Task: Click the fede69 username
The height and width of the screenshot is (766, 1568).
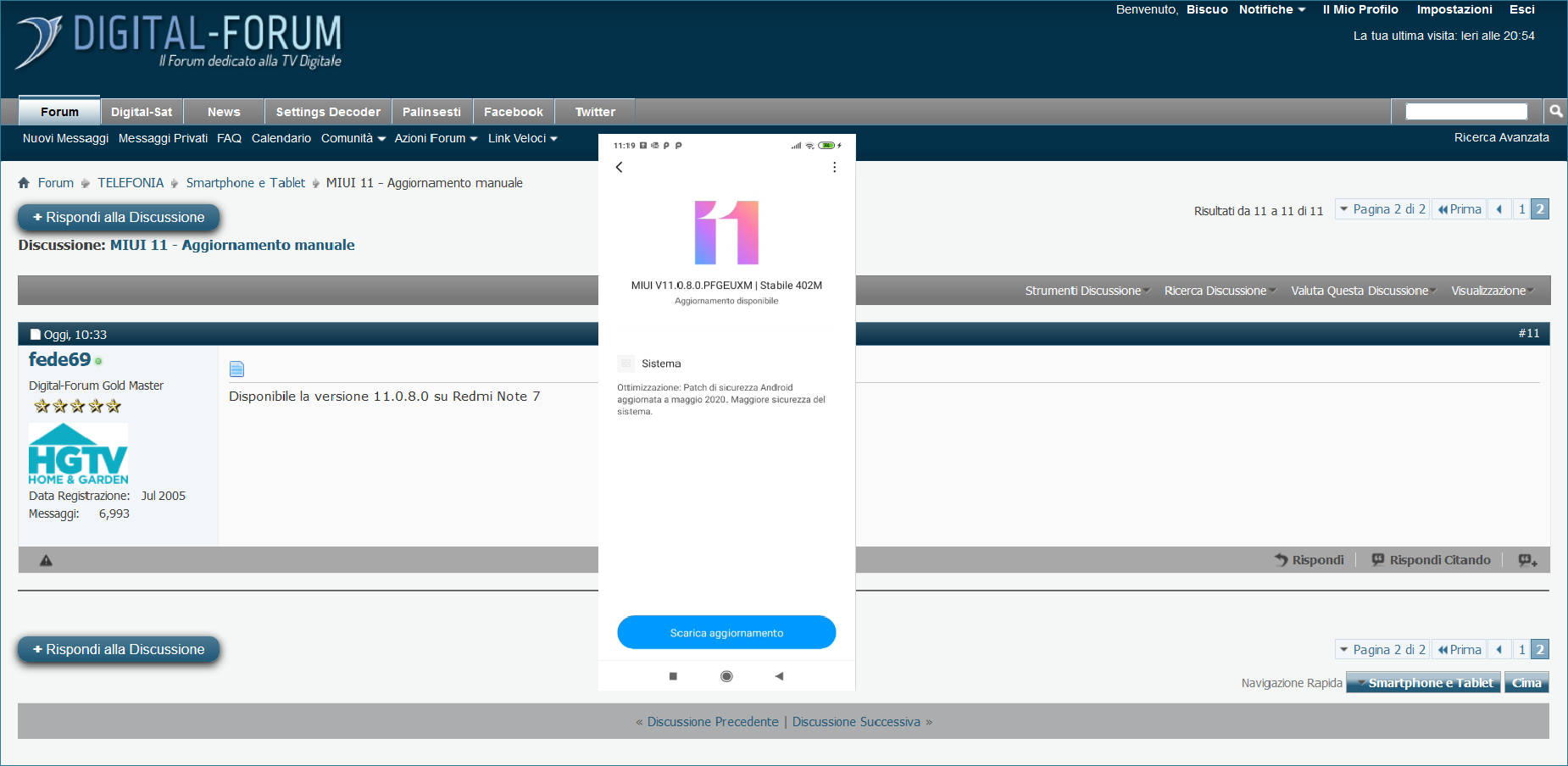Action: click(59, 359)
